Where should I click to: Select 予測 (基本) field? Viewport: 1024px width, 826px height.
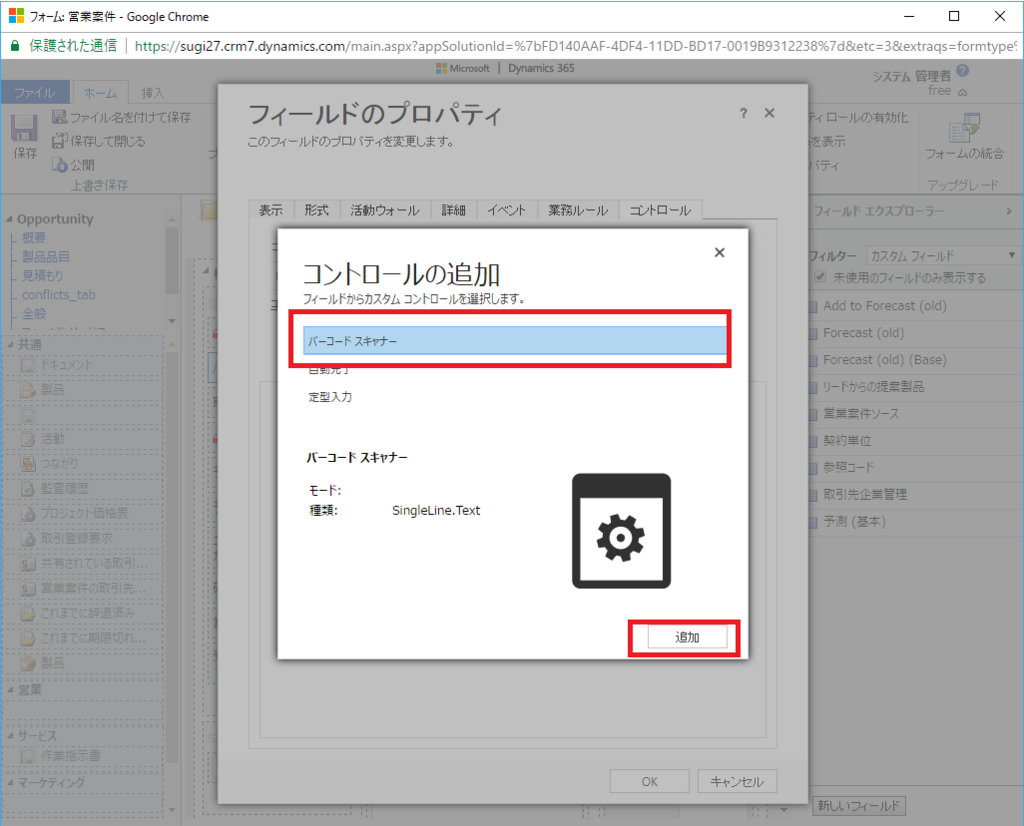(854, 522)
